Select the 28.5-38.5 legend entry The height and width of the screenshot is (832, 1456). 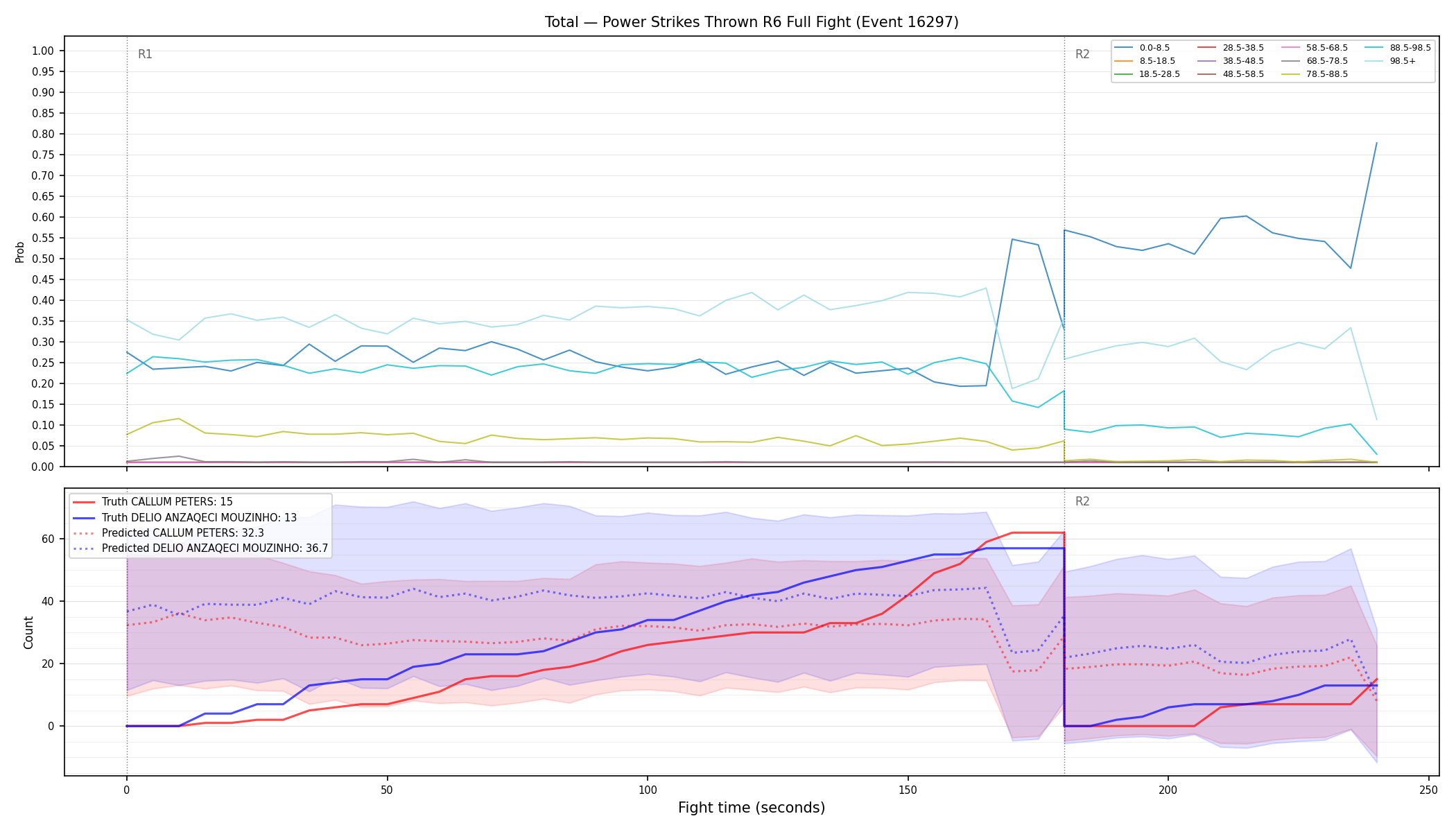[1231, 48]
